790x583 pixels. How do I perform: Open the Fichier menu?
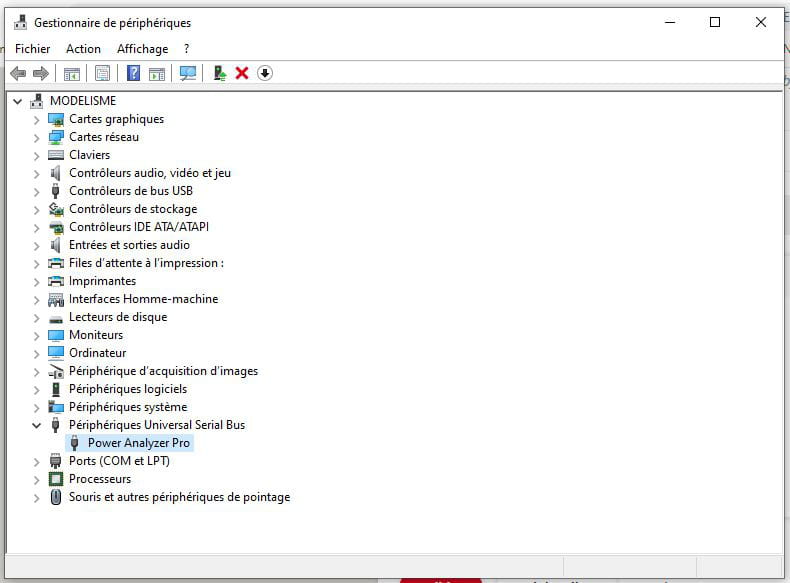click(32, 49)
